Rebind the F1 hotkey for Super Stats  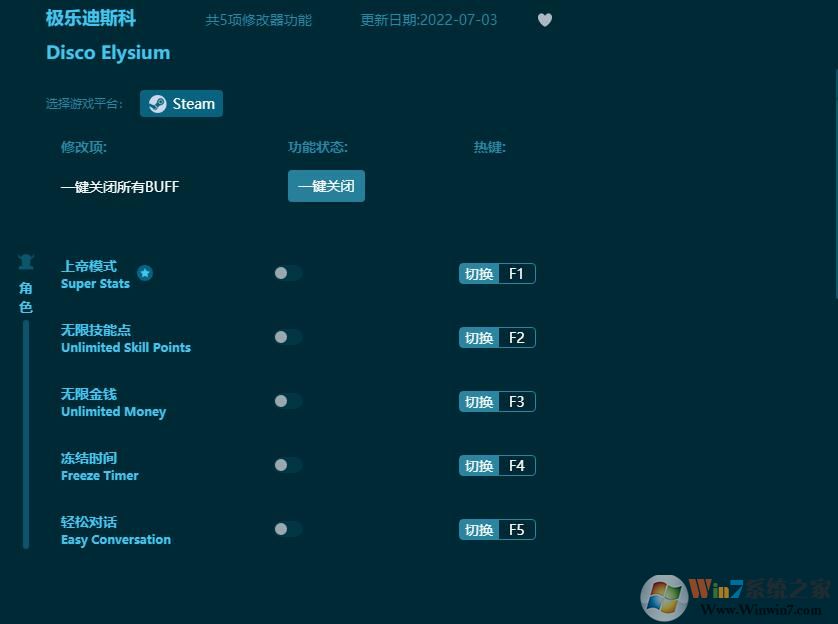497,273
